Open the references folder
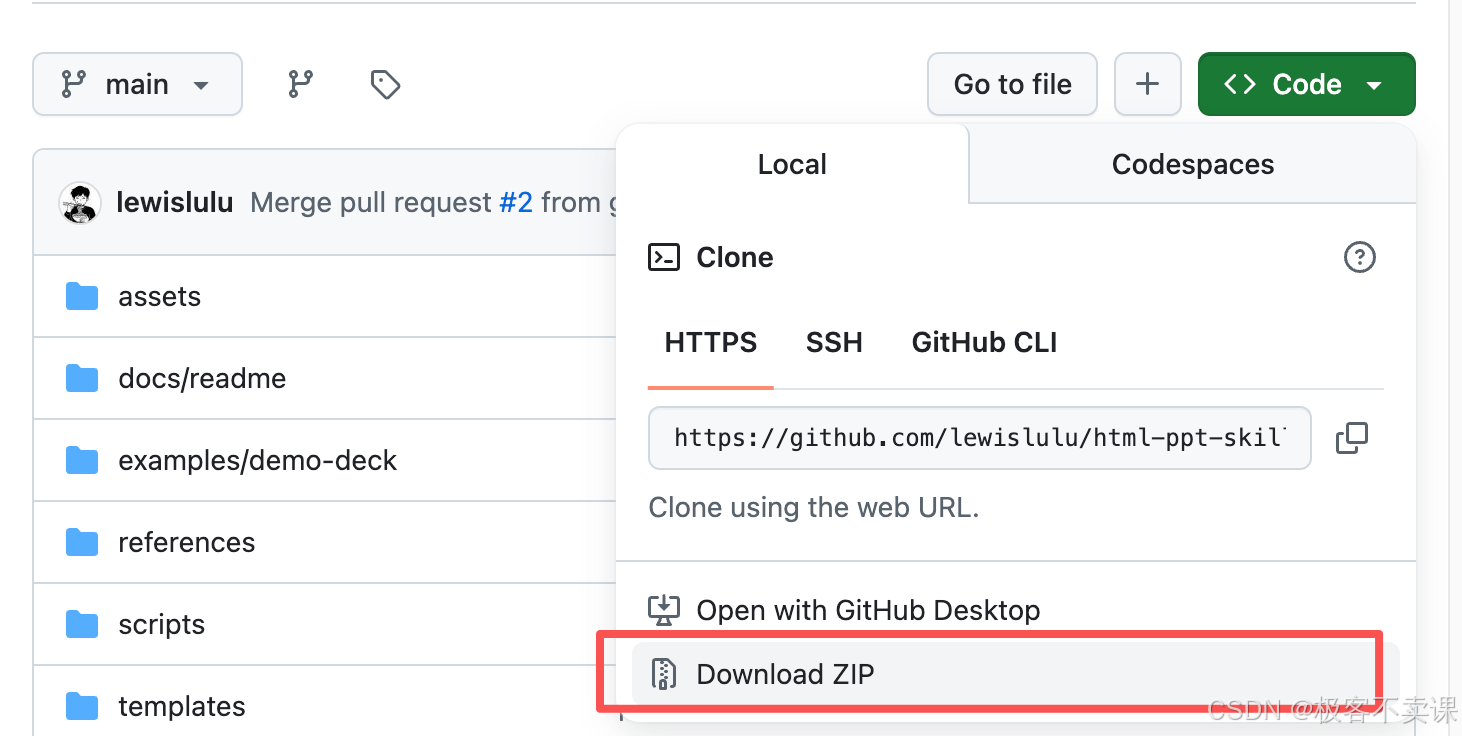The height and width of the screenshot is (736, 1462). click(x=186, y=543)
